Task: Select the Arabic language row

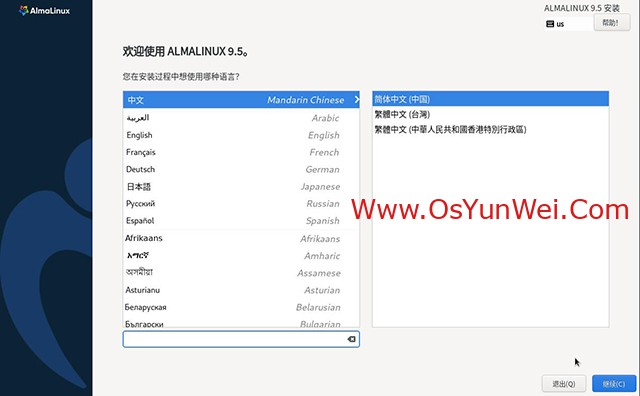Action: 241,118
